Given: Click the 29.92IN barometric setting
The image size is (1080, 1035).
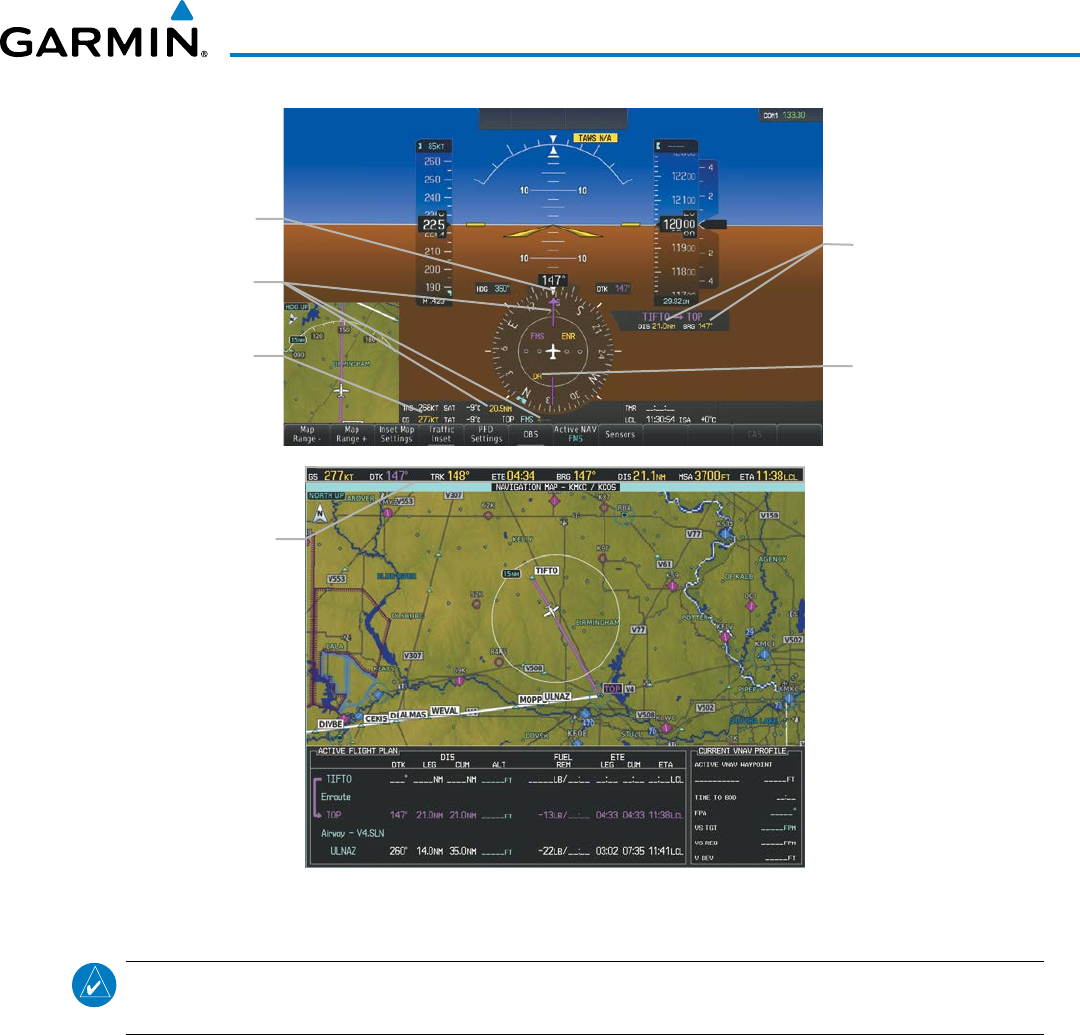Looking at the screenshot, I should click(676, 301).
